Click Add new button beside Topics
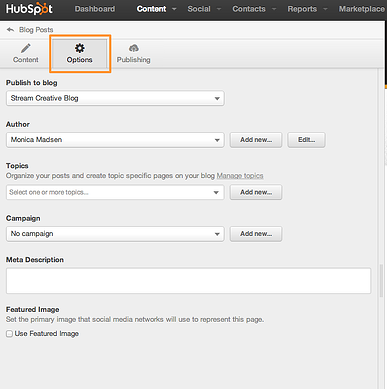 coord(256,192)
